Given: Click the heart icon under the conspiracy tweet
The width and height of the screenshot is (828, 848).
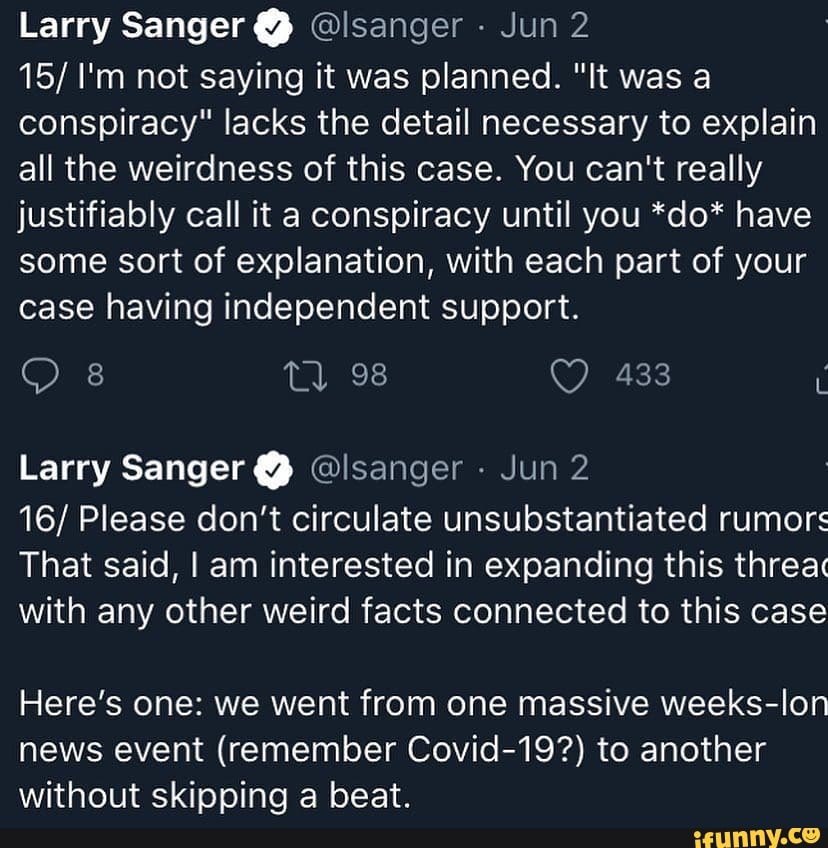Looking at the screenshot, I should pos(568,374).
